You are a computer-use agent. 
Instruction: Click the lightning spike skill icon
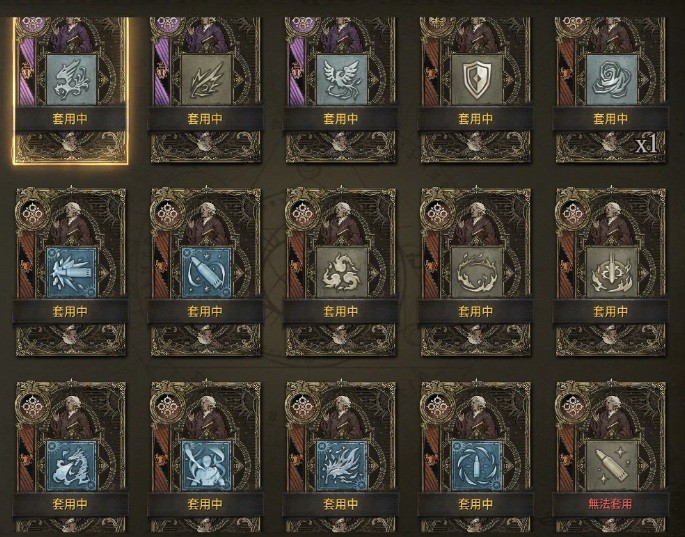(x=206, y=80)
